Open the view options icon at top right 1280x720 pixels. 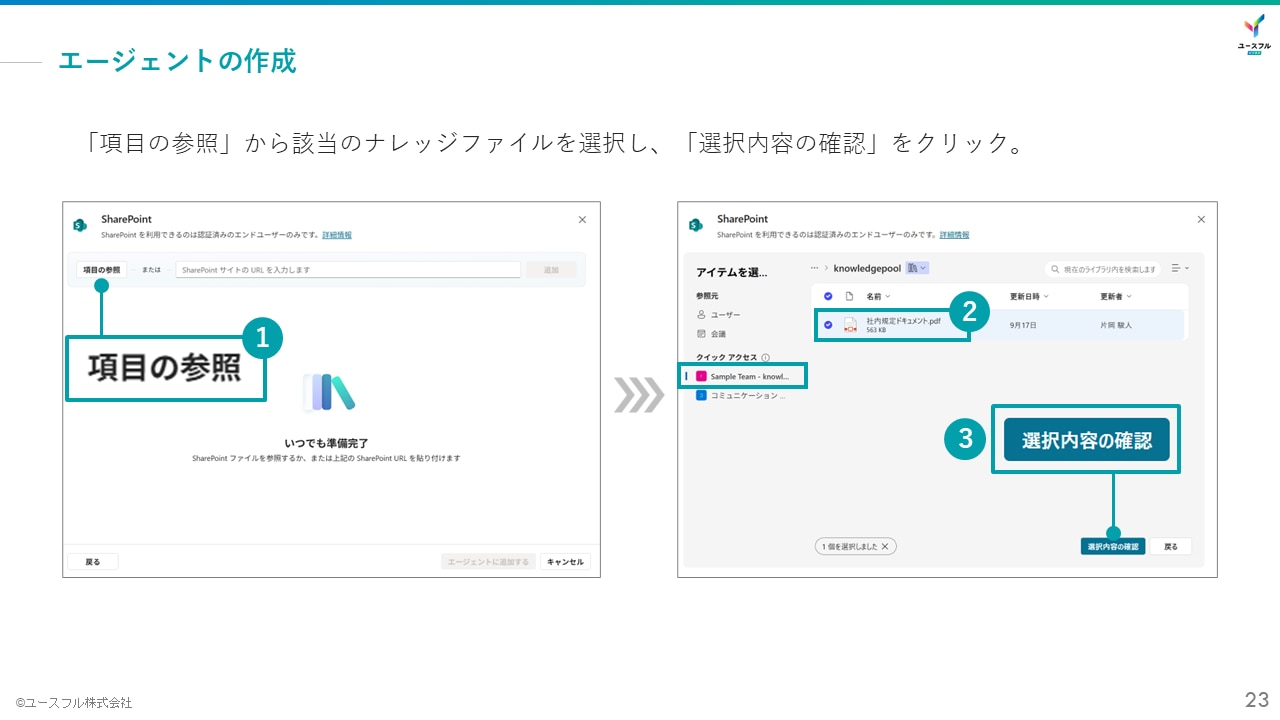click(x=1177, y=267)
